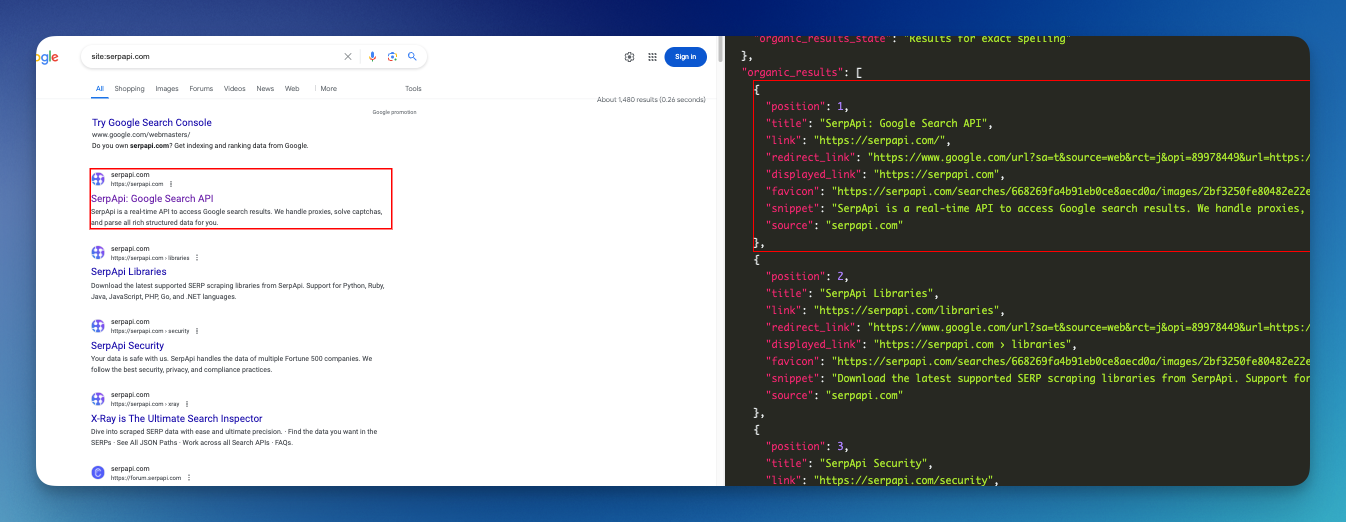Click the X-Ray result snippet text
Screen dimensions: 1346x522
pyautogui.click(x=234, y=437)
